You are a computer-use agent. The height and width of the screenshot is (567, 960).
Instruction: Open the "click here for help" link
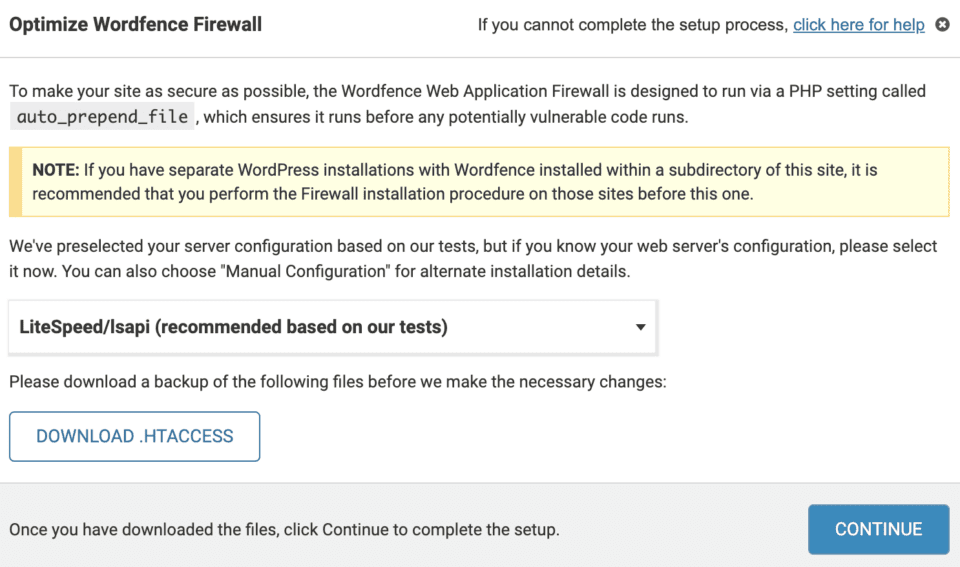858,25
